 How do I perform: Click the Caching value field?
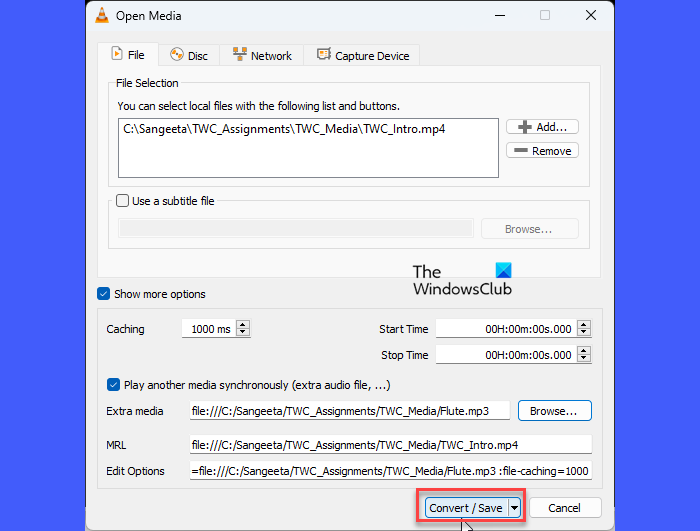point(209,329)
